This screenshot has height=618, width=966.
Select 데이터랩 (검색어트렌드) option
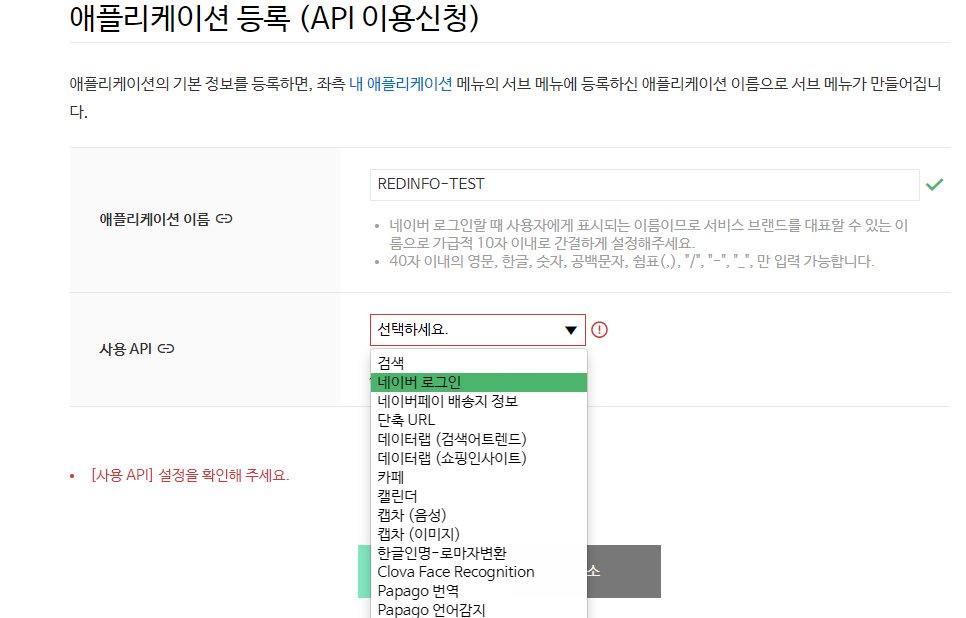click(x=479, y=439)
